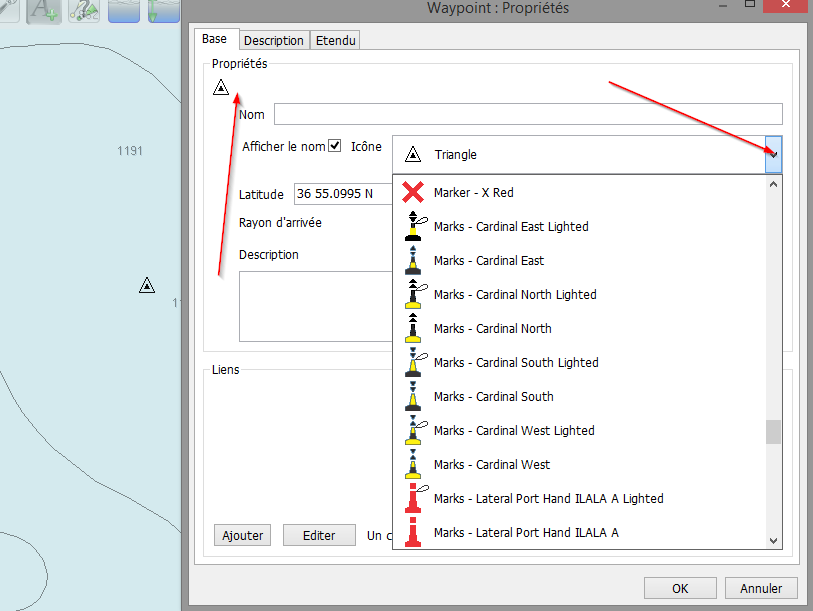
Task: Choose Marks - Cardinal South buoy icon
Action: click(493, 397)
